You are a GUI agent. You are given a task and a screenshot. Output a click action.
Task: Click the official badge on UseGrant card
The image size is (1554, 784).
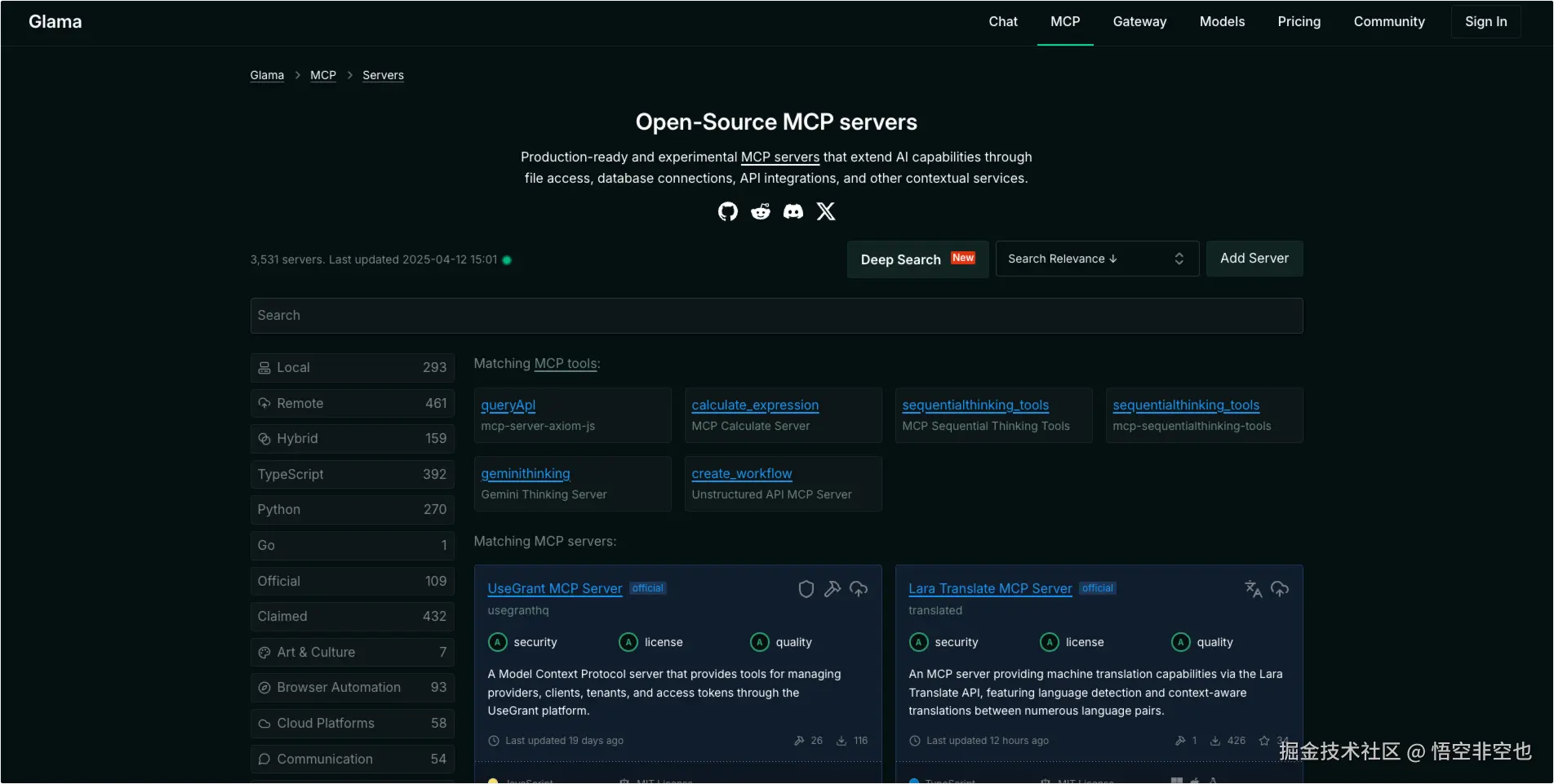point(648,588)
